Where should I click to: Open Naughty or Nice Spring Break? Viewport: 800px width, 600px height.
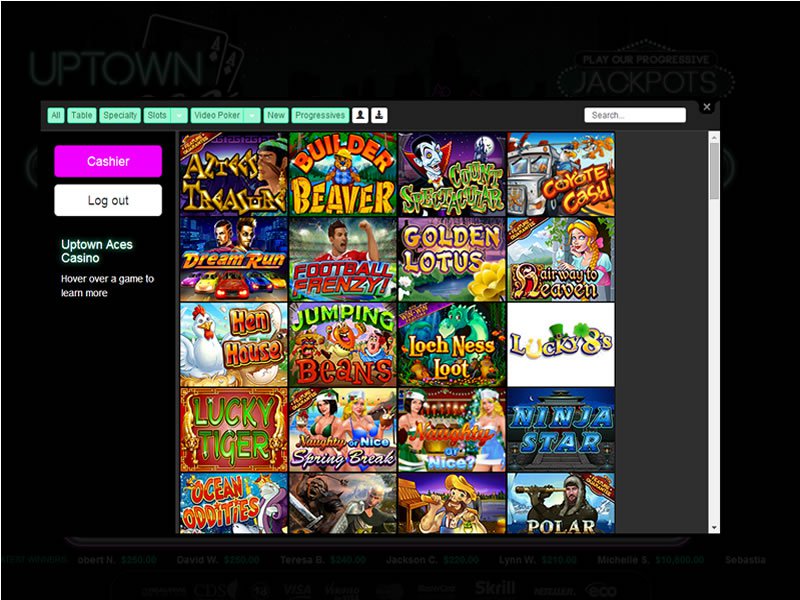point(343,430)
